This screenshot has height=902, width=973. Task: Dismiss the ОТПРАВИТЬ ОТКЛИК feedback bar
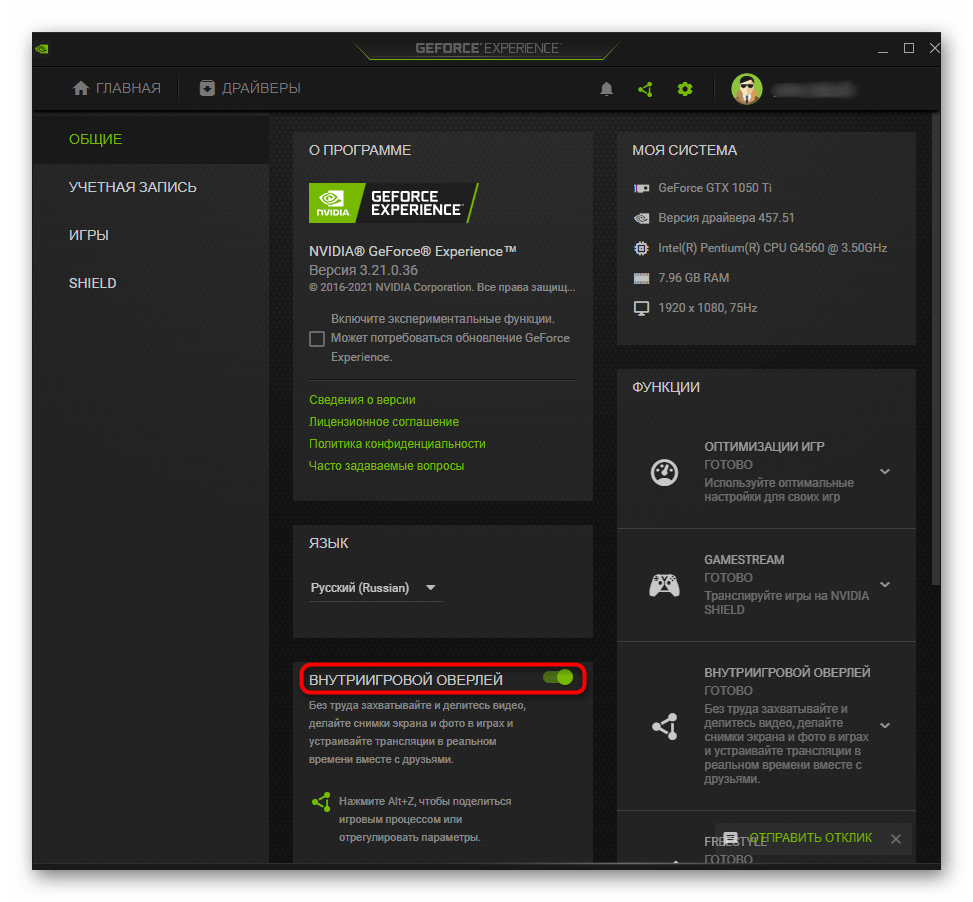coord(895,839)
